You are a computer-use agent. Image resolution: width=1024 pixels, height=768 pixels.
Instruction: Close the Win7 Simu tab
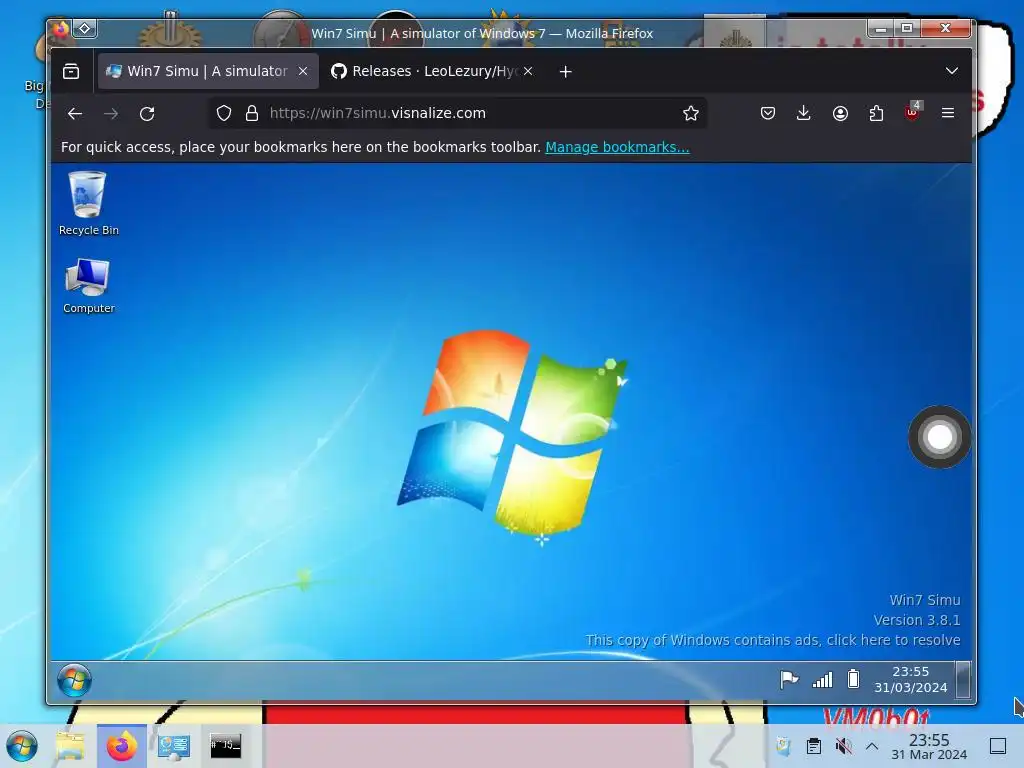303,71
